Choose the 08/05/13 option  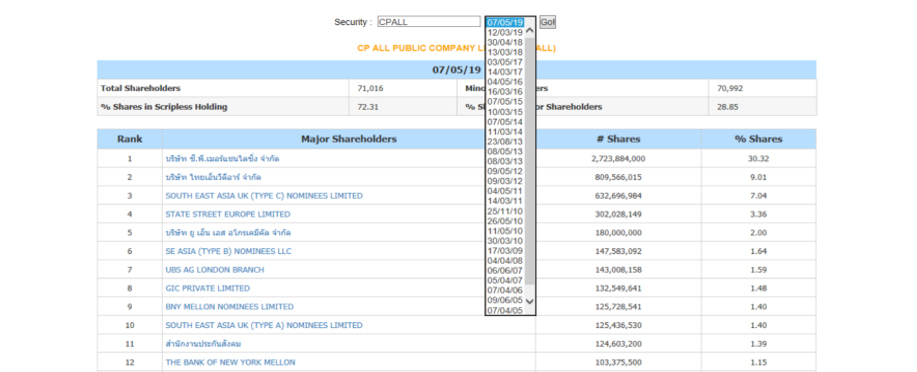(505, 151)
